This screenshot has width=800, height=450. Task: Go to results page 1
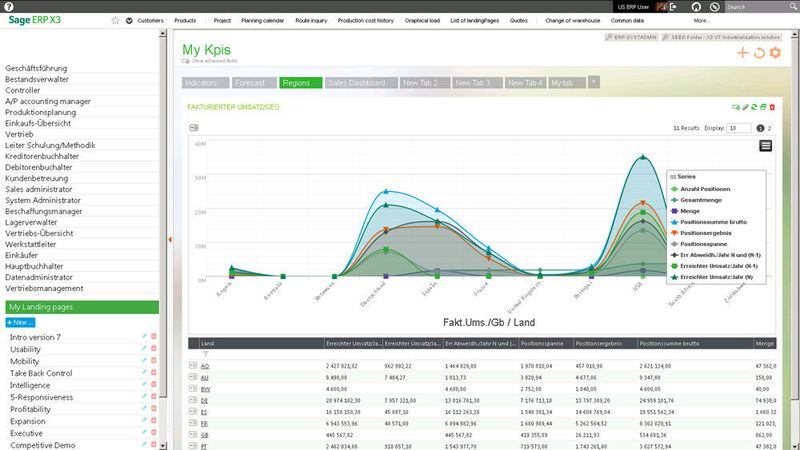pyautogui.click(x=760, y=128)
